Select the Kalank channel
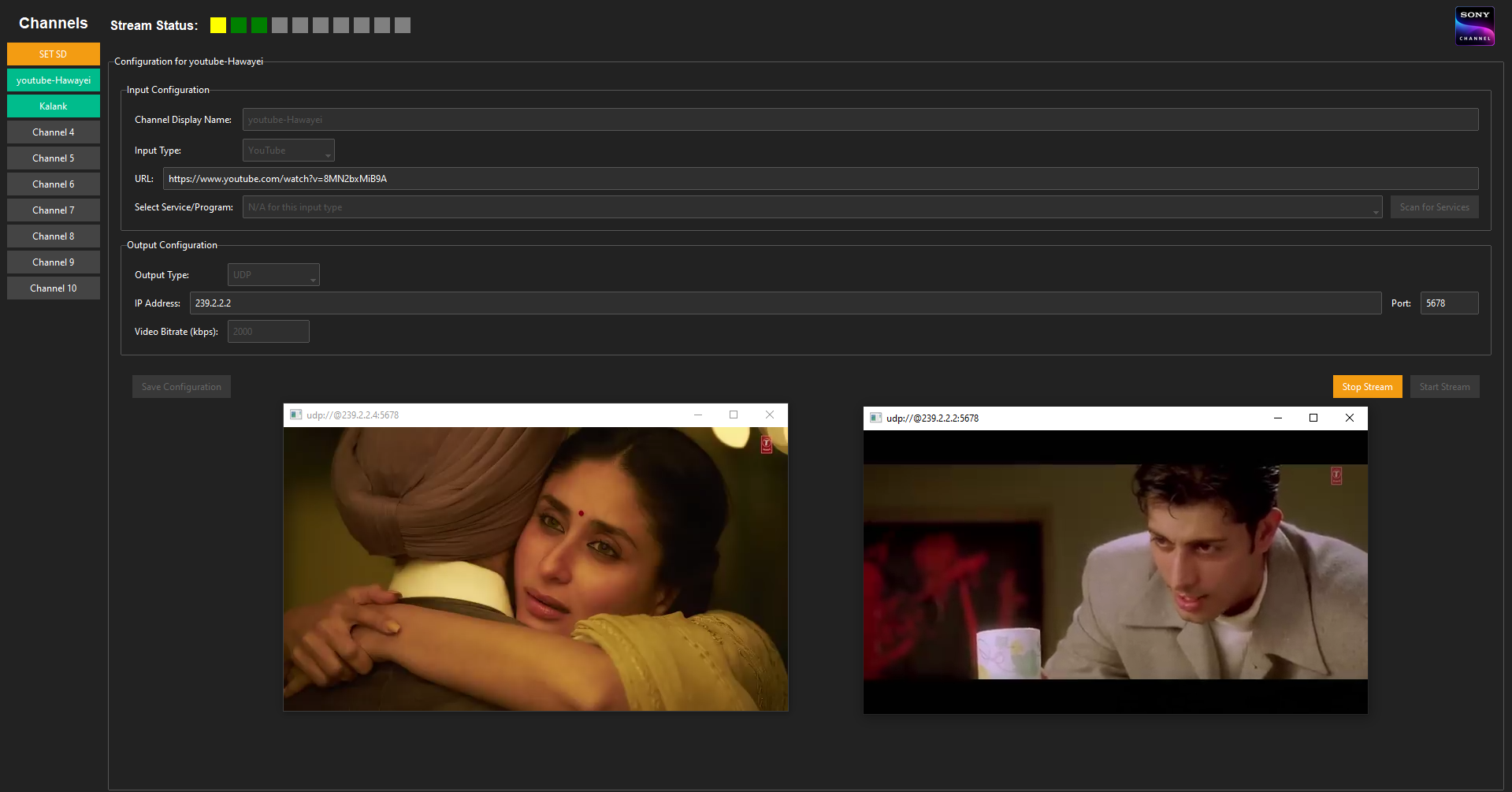 coord(53,106)
